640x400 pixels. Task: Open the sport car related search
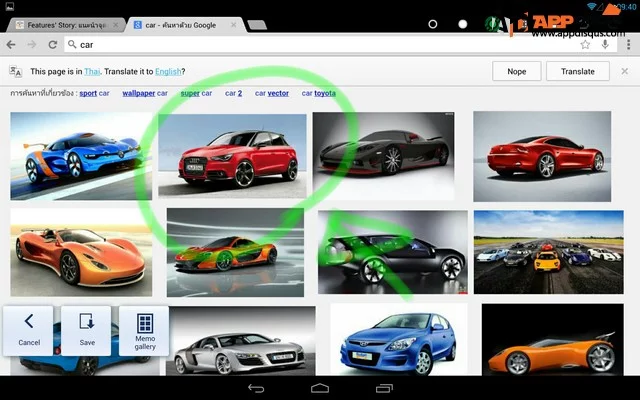[94, 93]
